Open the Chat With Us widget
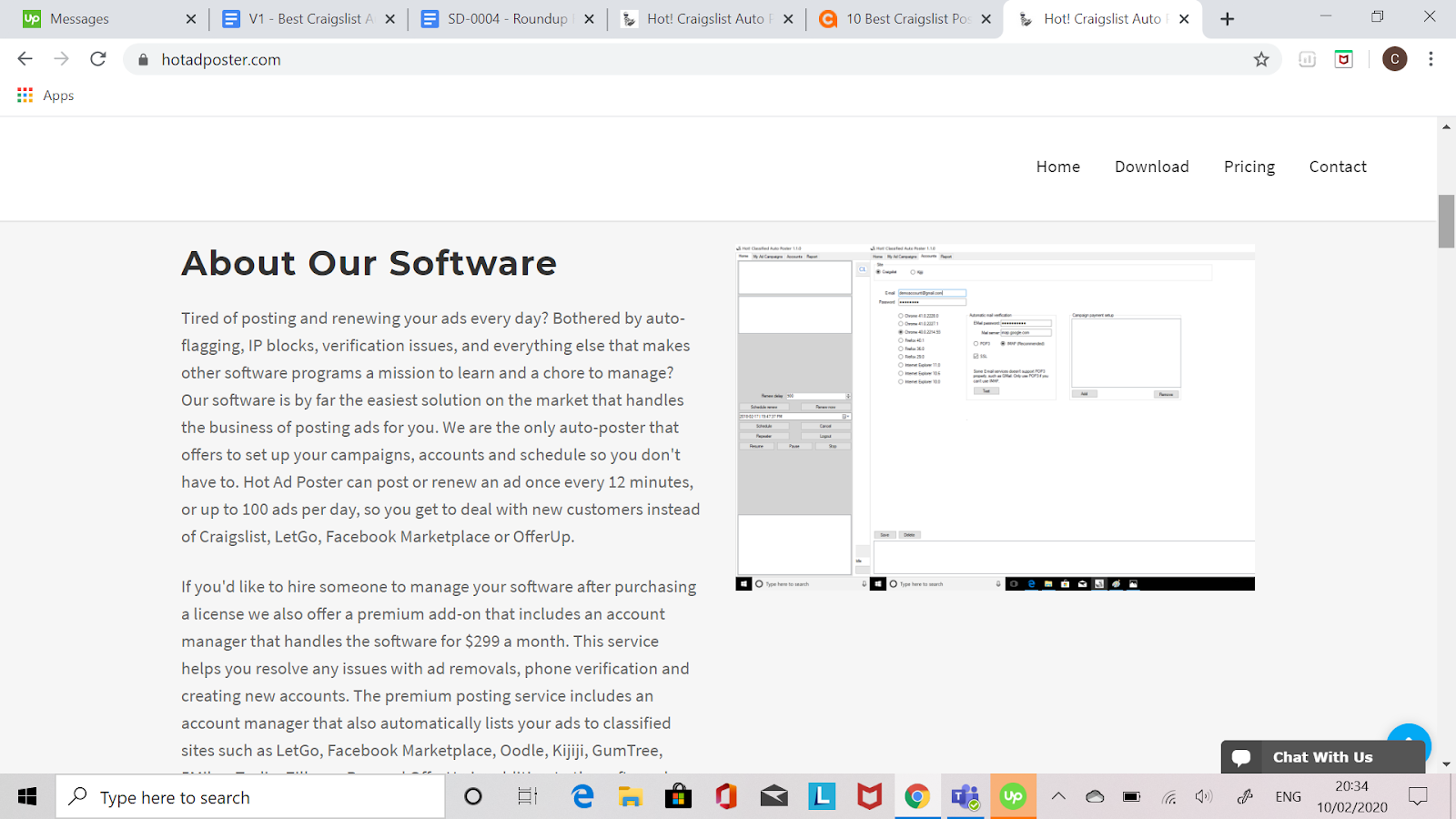Screen dimensions: 1456x819 (1322, 757)
